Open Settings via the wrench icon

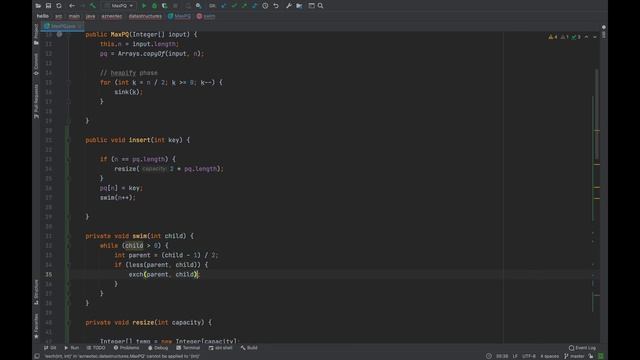pos(289,6)
